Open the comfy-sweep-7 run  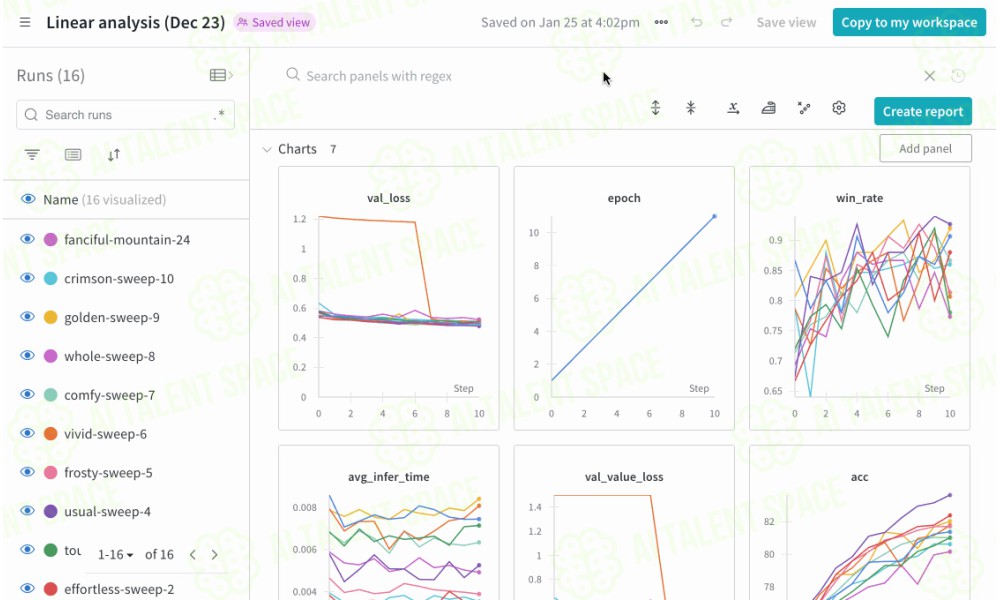109,395
